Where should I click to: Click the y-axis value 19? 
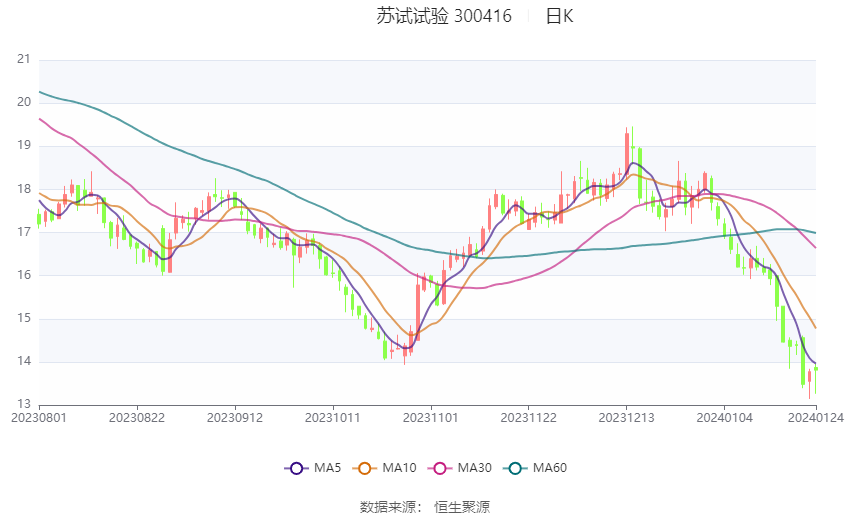pyautogui.click(x=24, y=145)
